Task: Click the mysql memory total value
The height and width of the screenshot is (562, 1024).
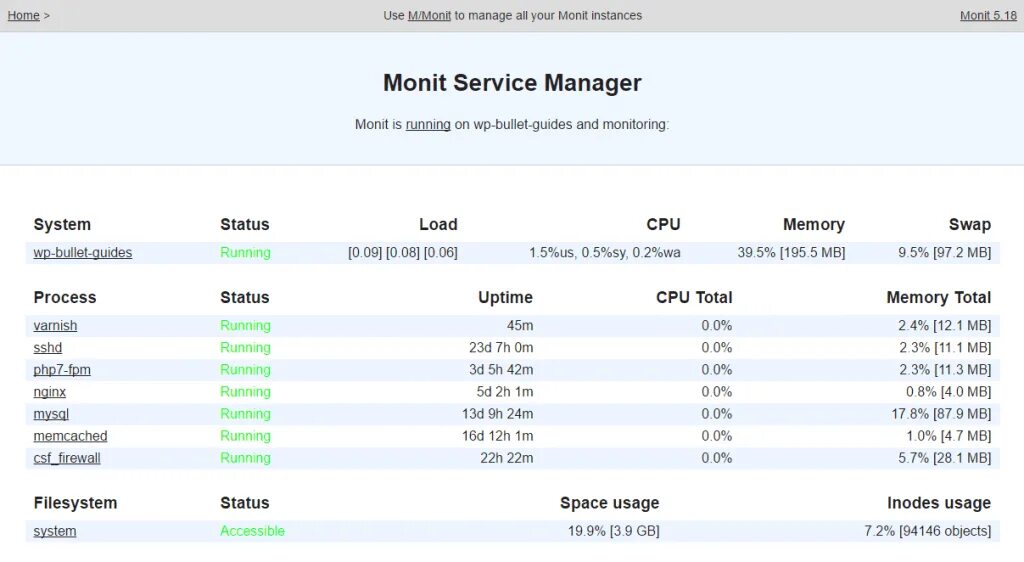Action: [x=941, y=414]
